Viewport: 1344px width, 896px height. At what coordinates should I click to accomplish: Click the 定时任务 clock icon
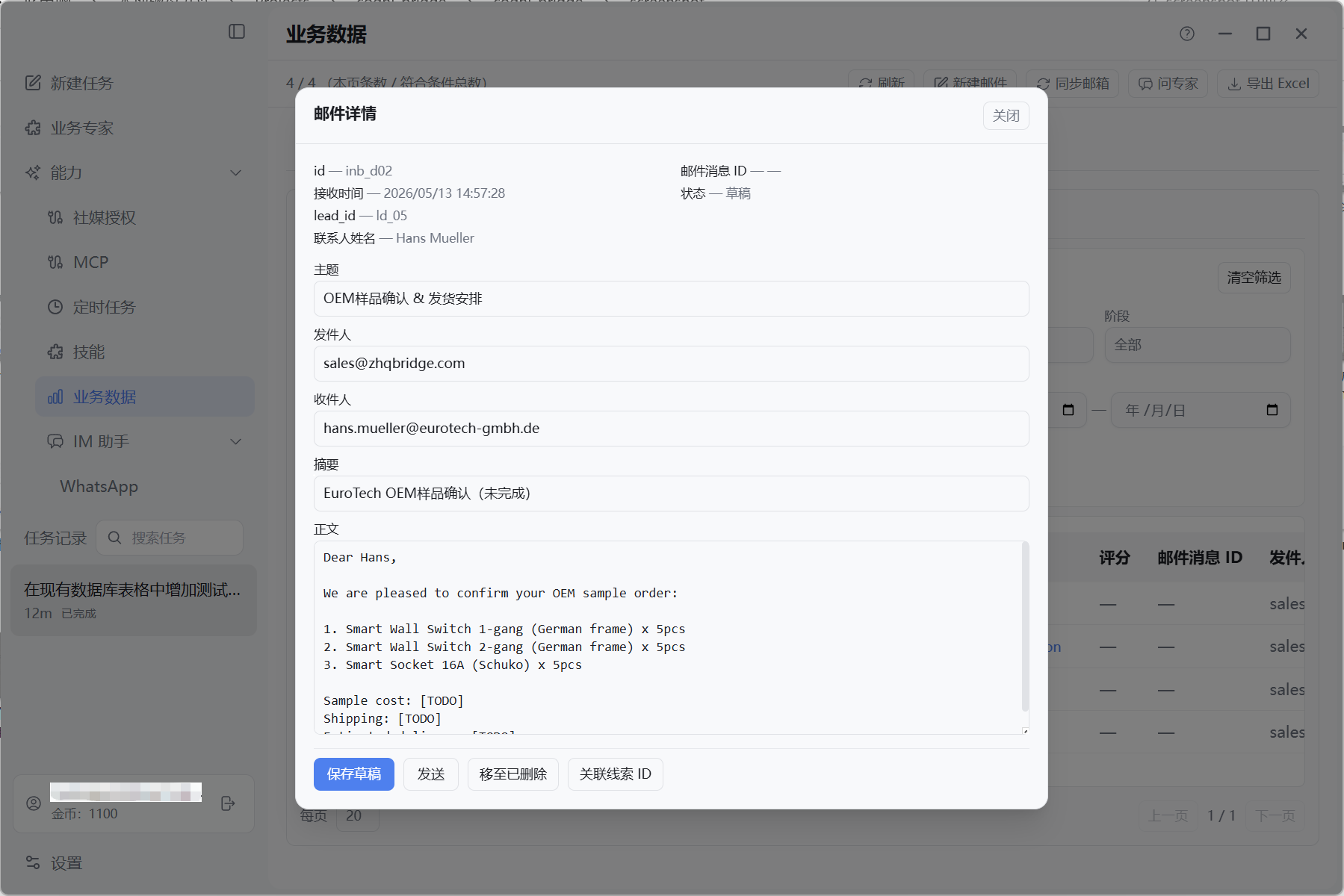(x=55, y=307)
